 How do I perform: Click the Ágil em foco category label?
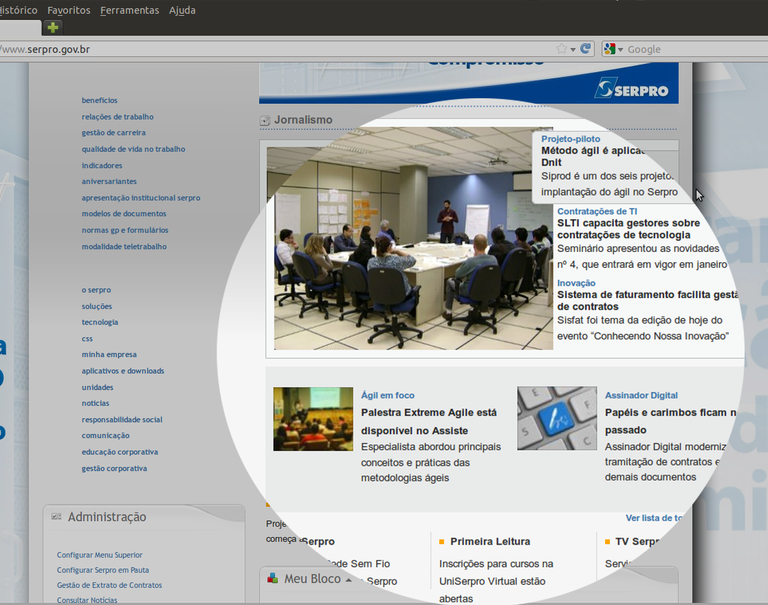coord(387,395)
